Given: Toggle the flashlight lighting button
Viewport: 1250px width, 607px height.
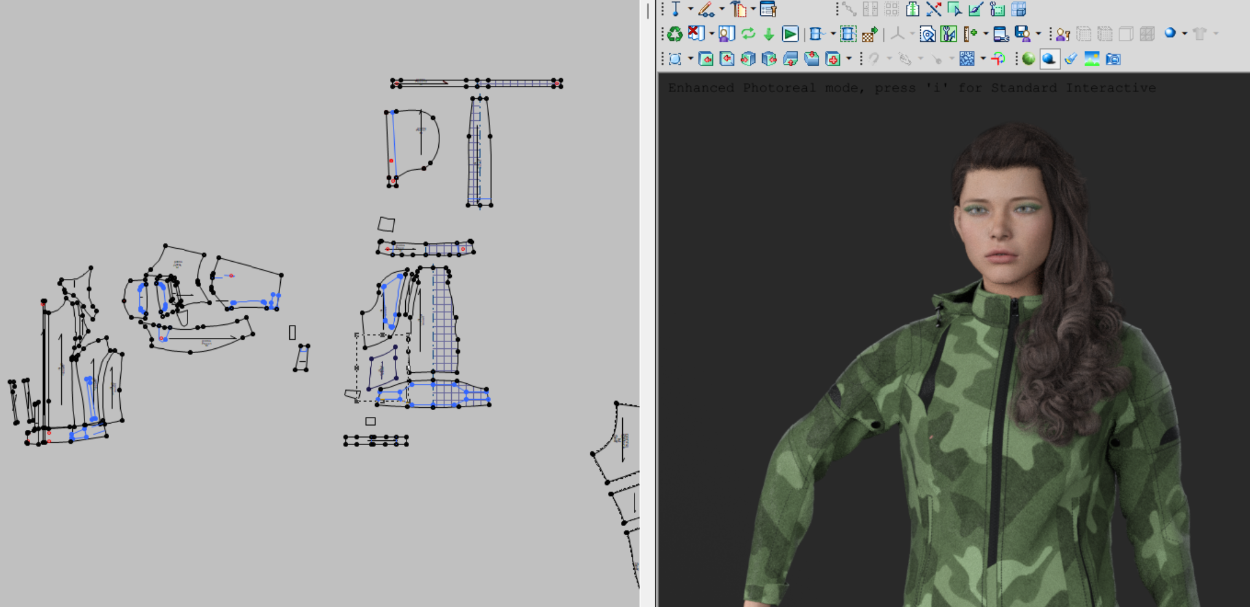Looking at the screenshot, I should pos(1071,59).
